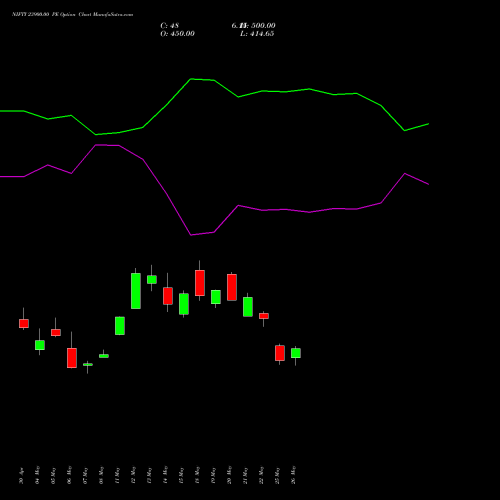Select the '20 May' date label
This screenshot has width=500, height=500.
pos(230,475)
